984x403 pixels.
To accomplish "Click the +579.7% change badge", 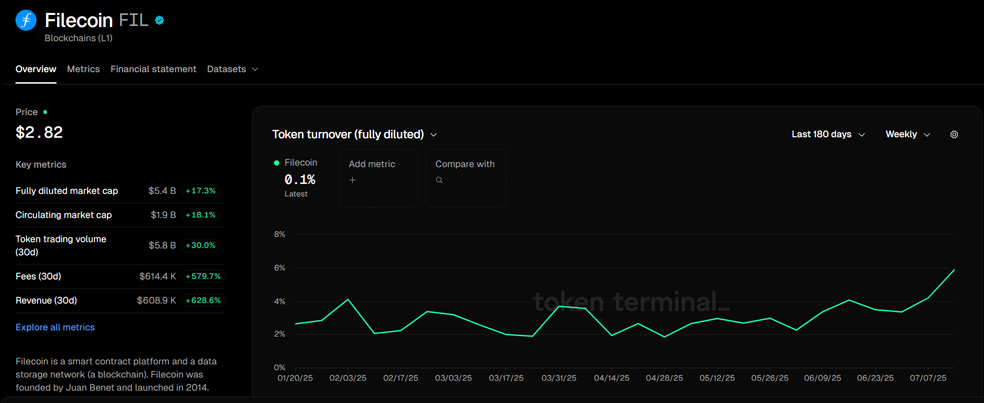I will (202, 276).
